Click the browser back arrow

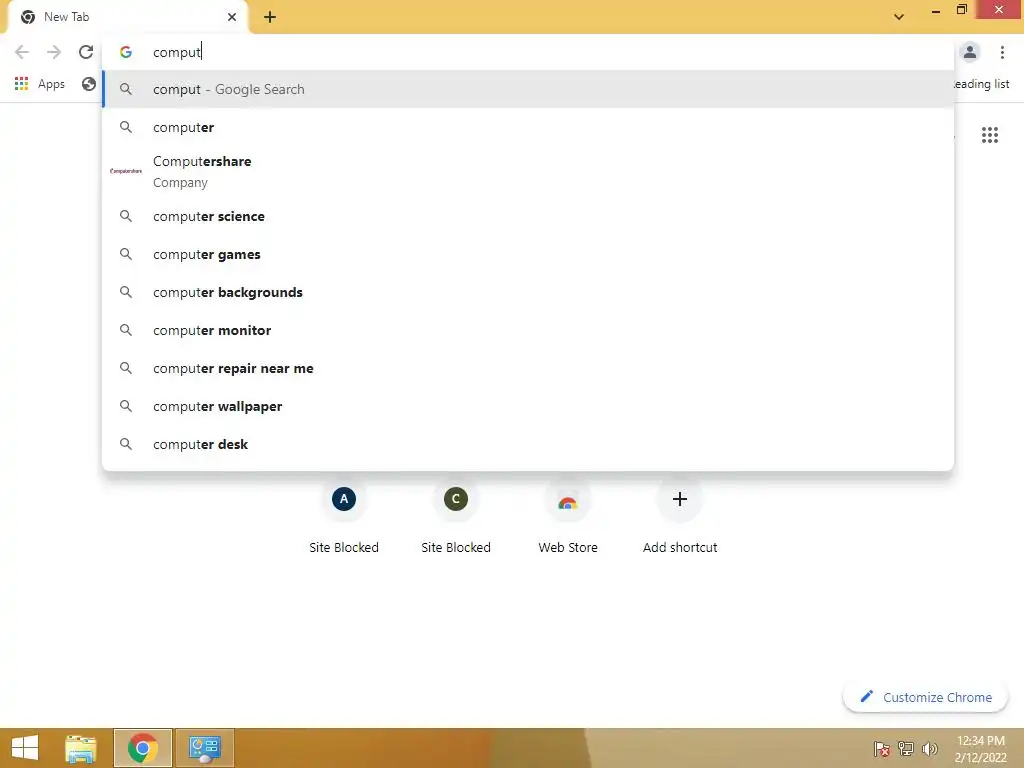pyautogui.click(x=22, y=52)
